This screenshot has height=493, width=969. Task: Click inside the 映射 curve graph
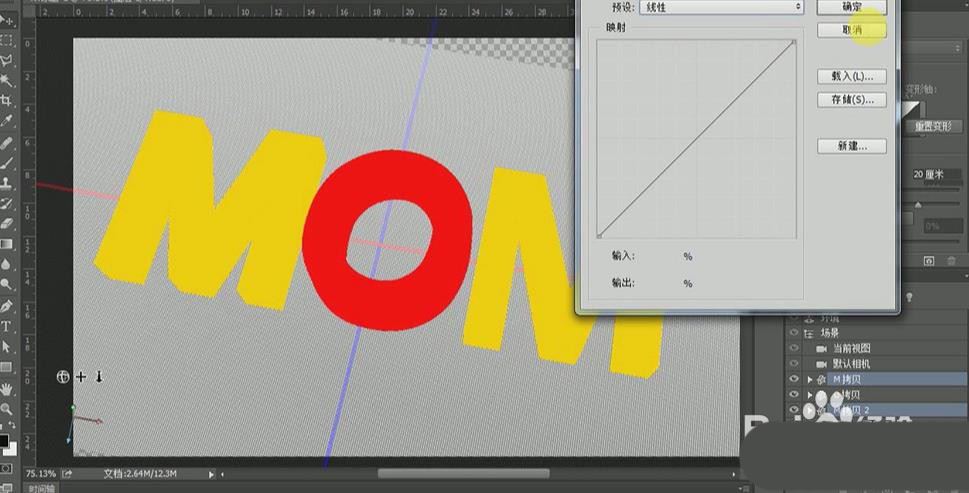tap(696, 139)
